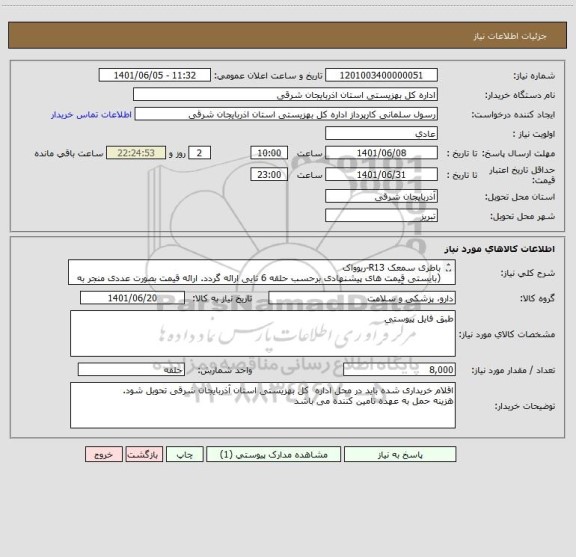This screenshot has width=576, height=557.
Task: Click the buyer organization name field
Action: click(285, 95)
